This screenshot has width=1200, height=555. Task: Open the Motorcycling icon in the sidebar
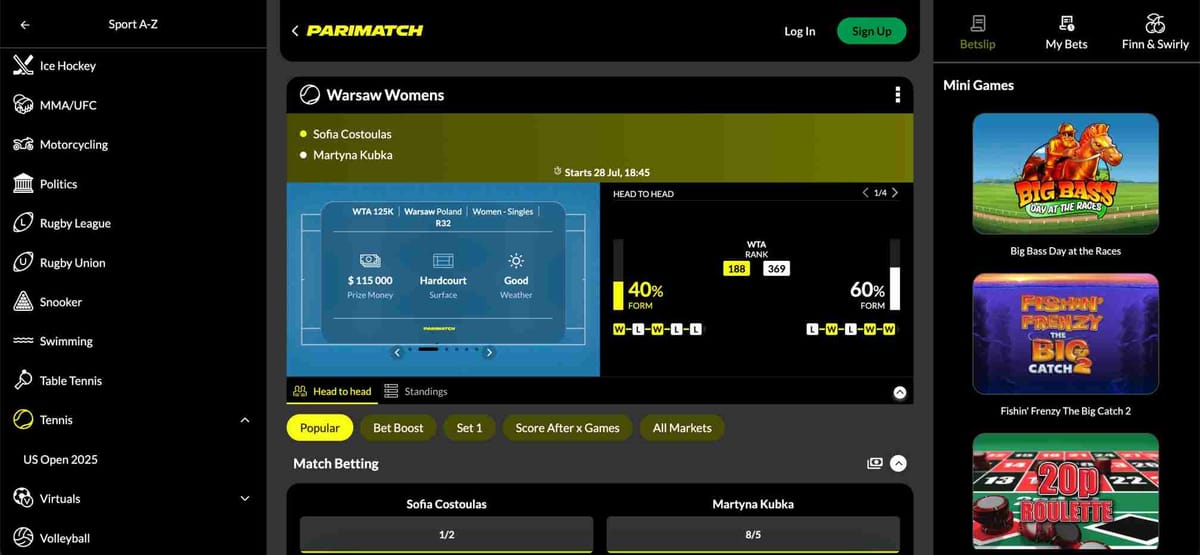[x=23, y=144]
